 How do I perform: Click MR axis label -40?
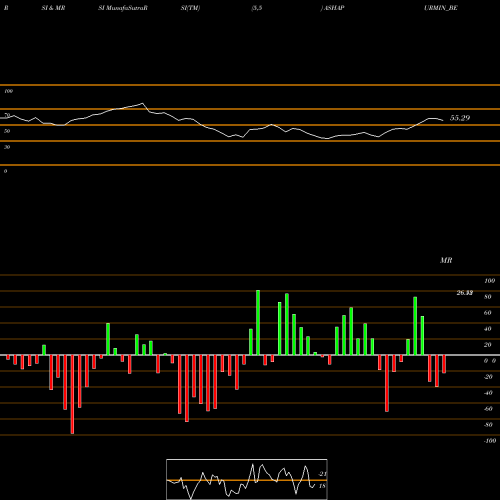tap(488, 393)
